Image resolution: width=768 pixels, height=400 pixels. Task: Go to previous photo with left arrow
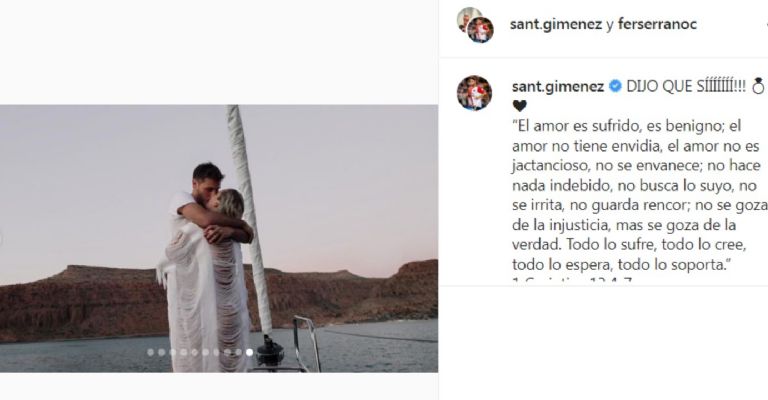coord(0,239)
